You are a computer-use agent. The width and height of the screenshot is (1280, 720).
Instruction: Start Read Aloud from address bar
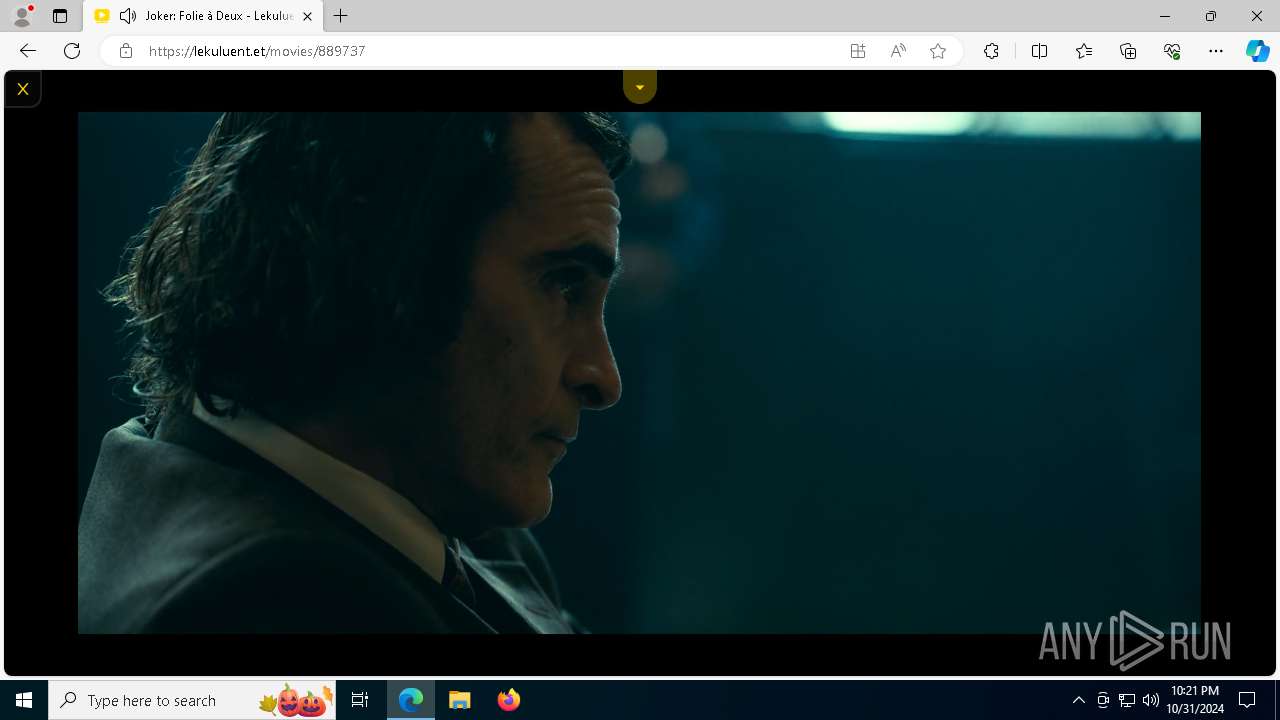(x=898, y=51)
